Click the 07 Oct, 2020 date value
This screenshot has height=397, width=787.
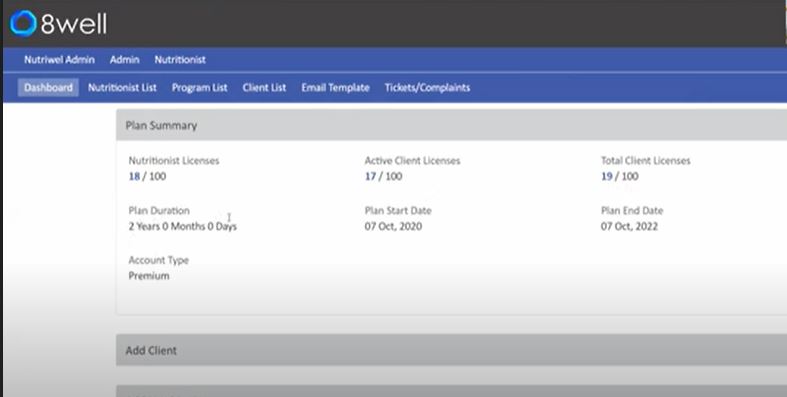[394, 226]
